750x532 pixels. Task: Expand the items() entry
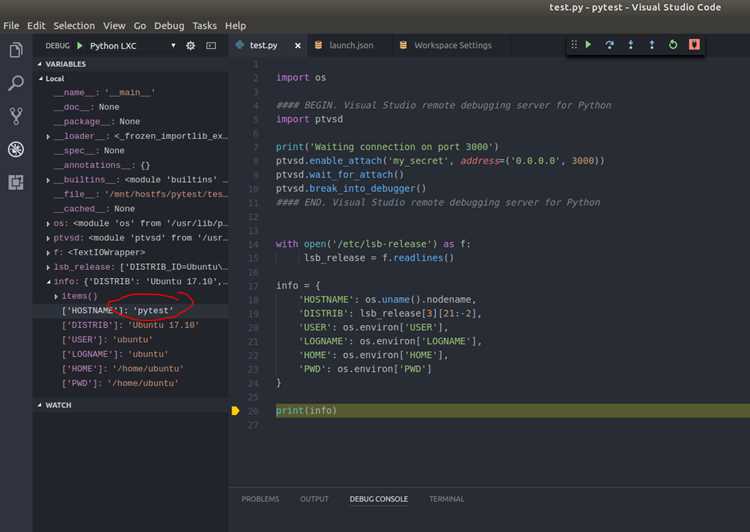click(56, 297)
